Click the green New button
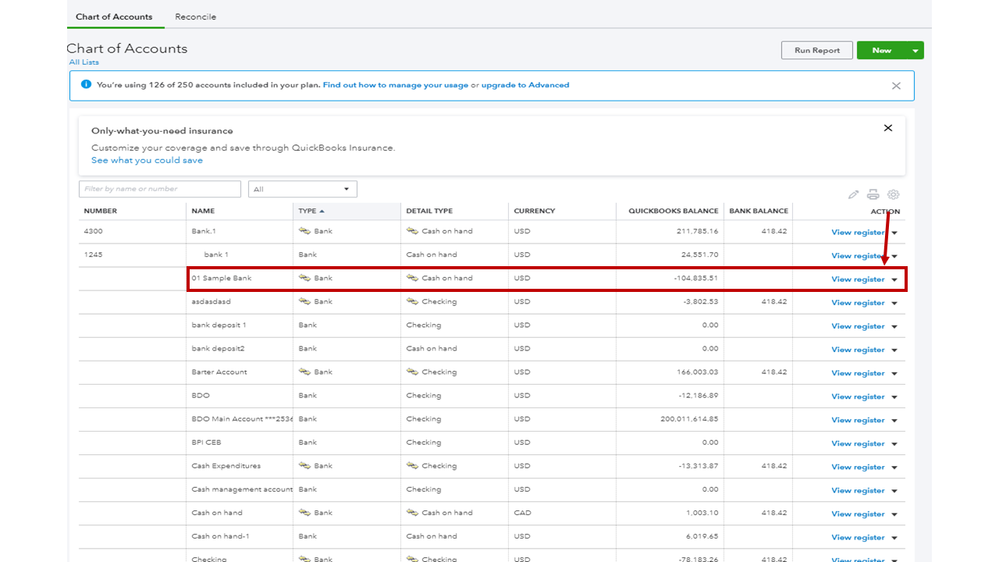This screenshot has height=562, width=999. [x=881, y=50]
